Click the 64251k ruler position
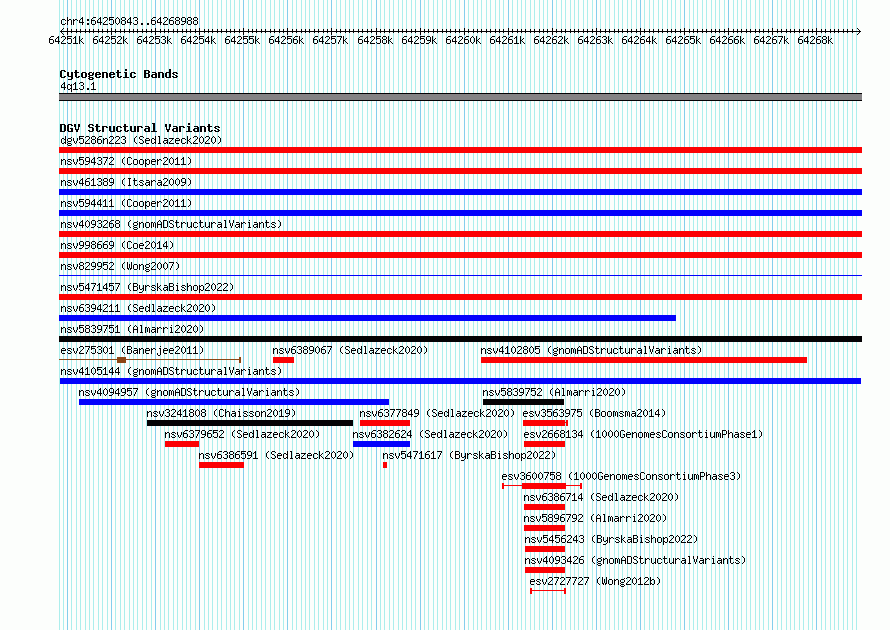The height and width of the screenshot is (630, 890). (x=66, y=40)
